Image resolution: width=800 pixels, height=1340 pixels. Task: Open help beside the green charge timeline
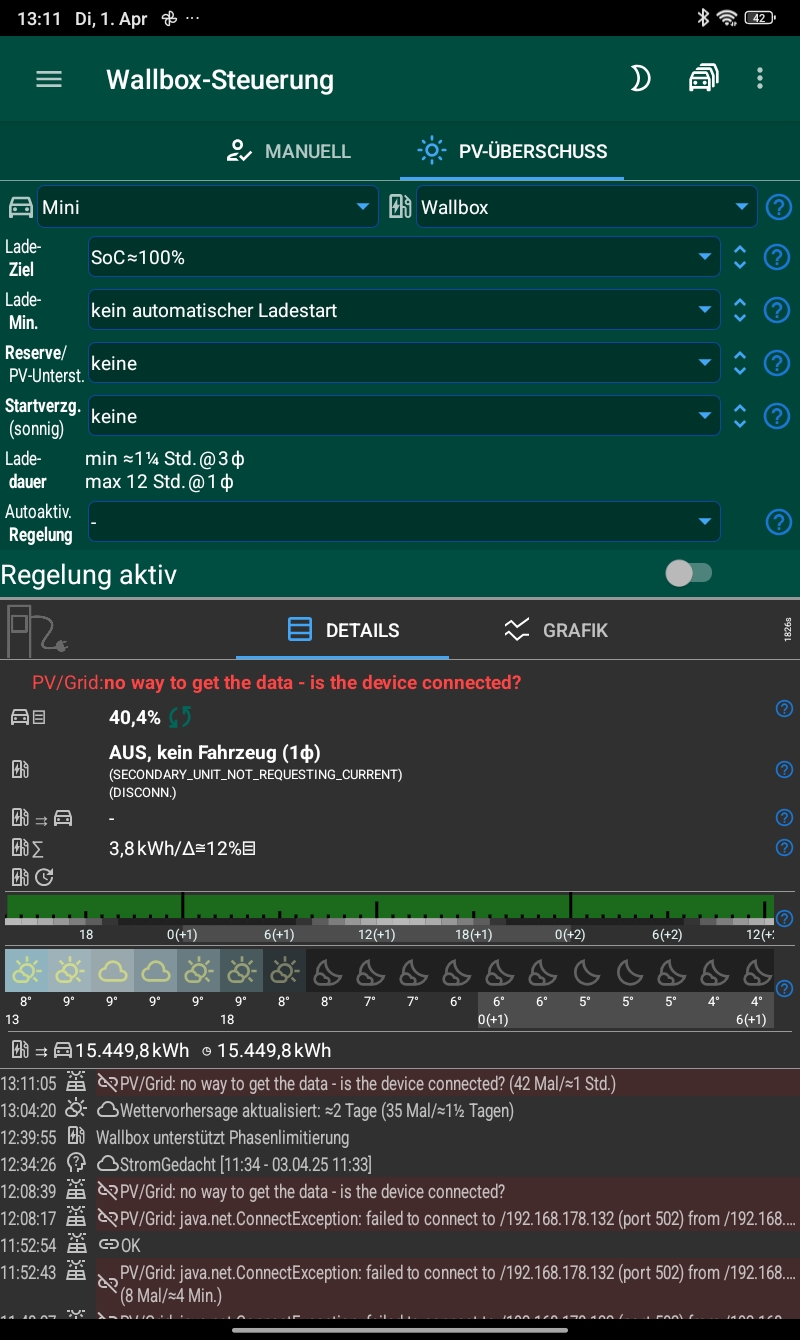pyautogui.click(x=785, y=918)
